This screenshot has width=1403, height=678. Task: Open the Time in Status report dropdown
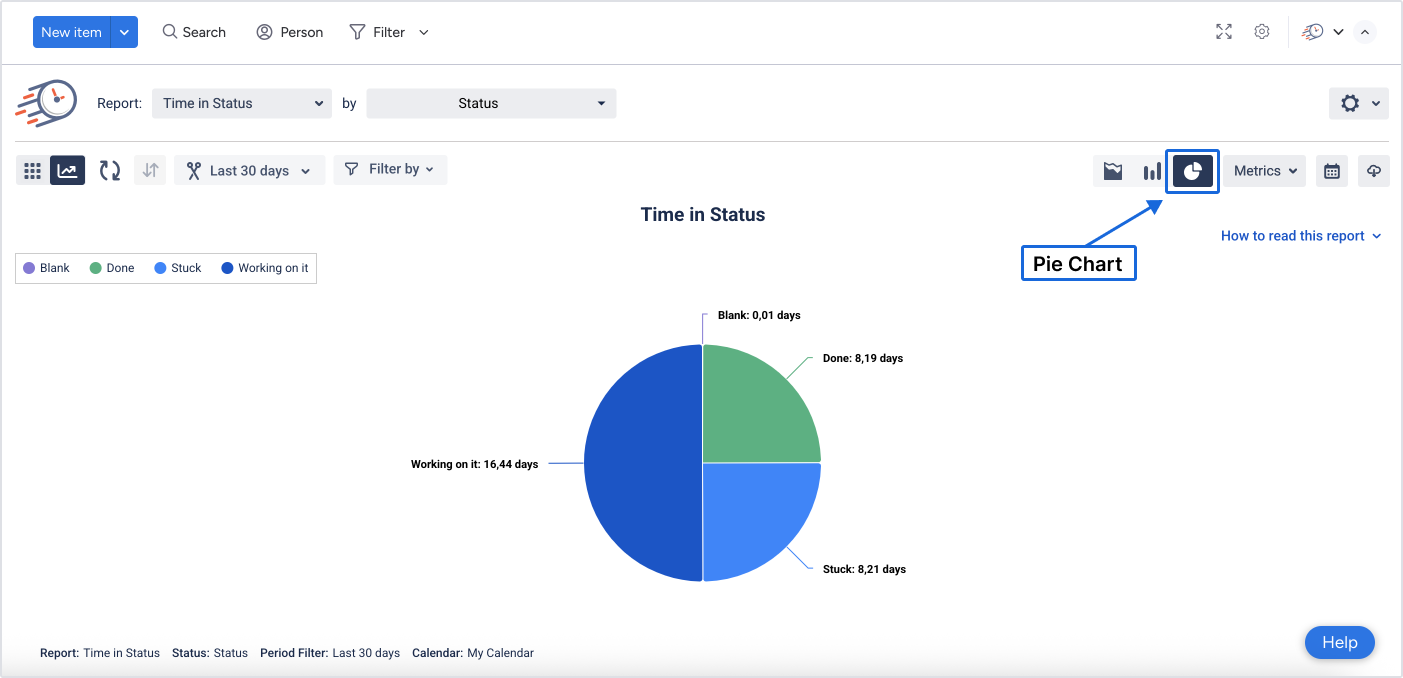tap(241, 103)
